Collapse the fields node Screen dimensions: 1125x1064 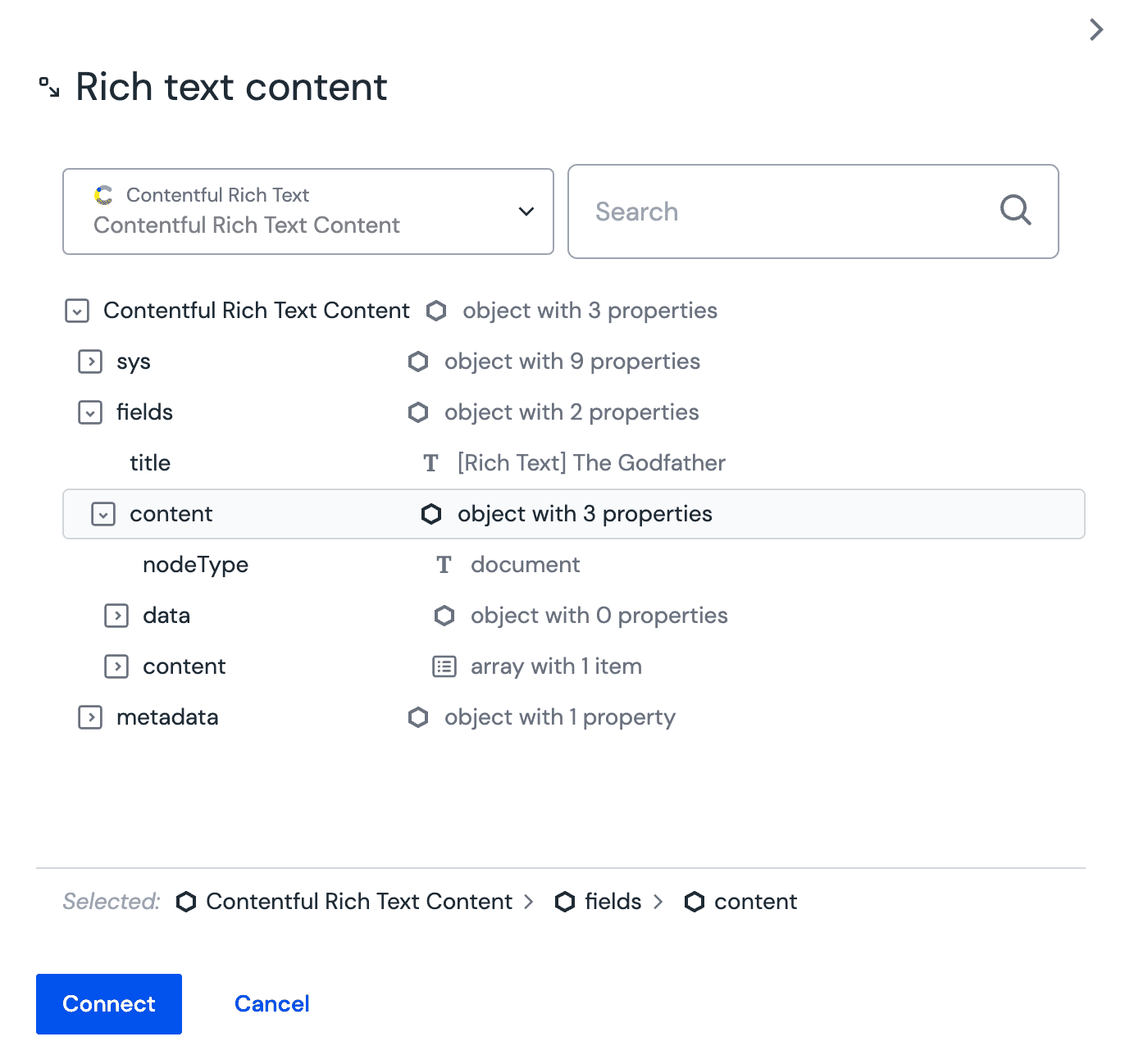90,412
